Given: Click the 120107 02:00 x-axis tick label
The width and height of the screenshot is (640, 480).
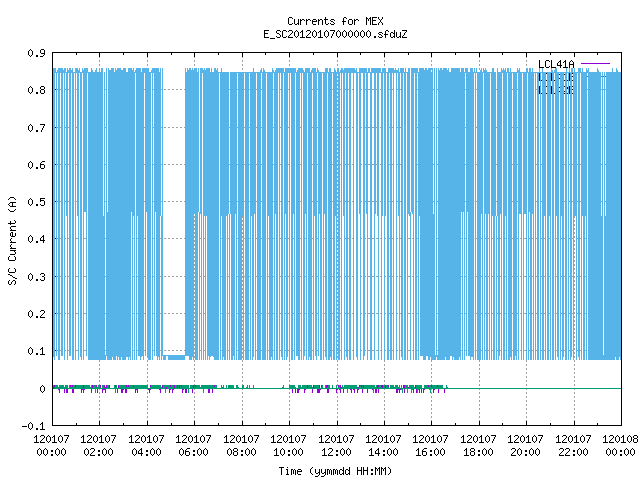Looking at the screenshot, I should click(x=98, y=446).
